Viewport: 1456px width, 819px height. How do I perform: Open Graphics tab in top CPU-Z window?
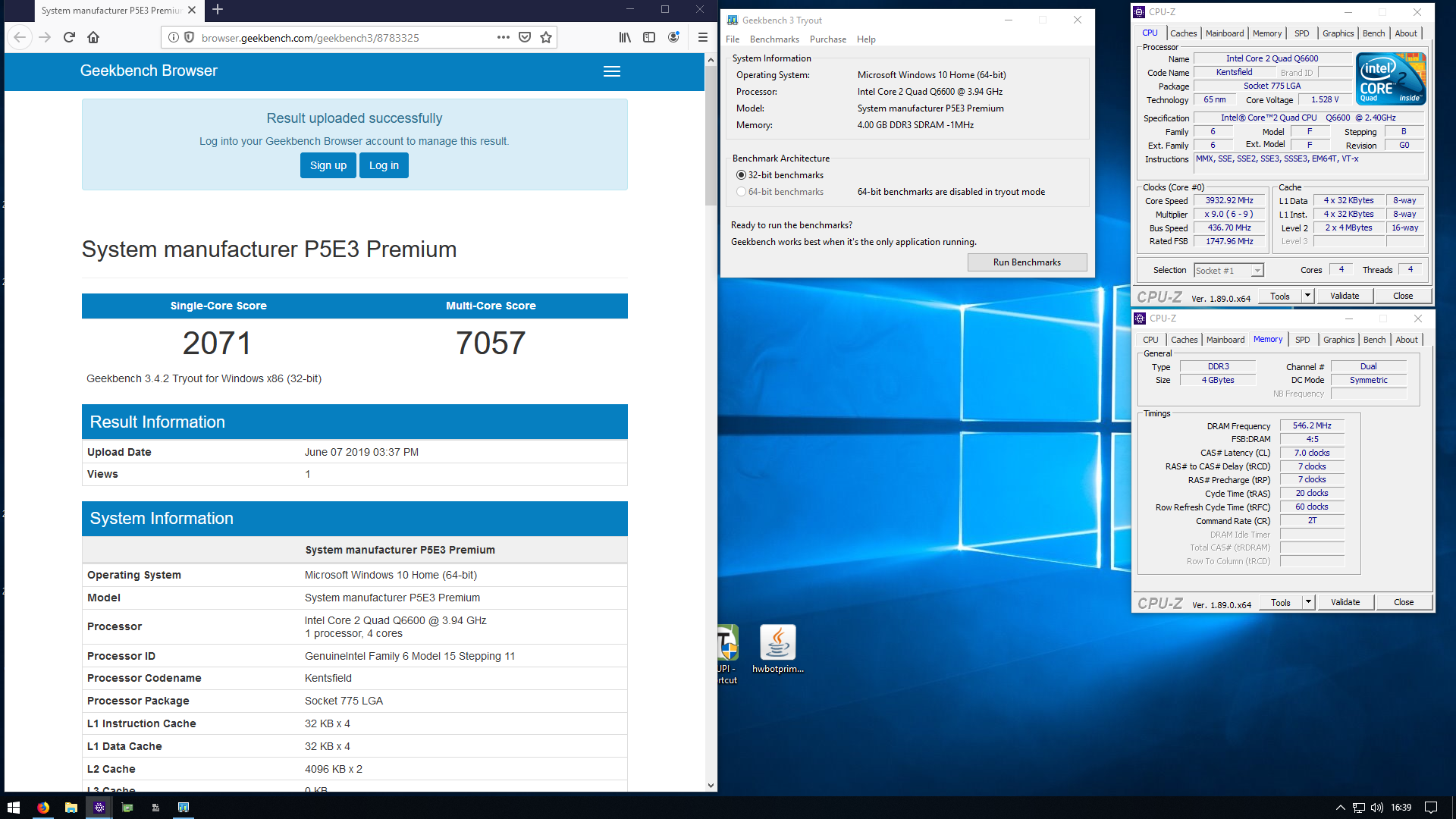[x=1338, y=33]
